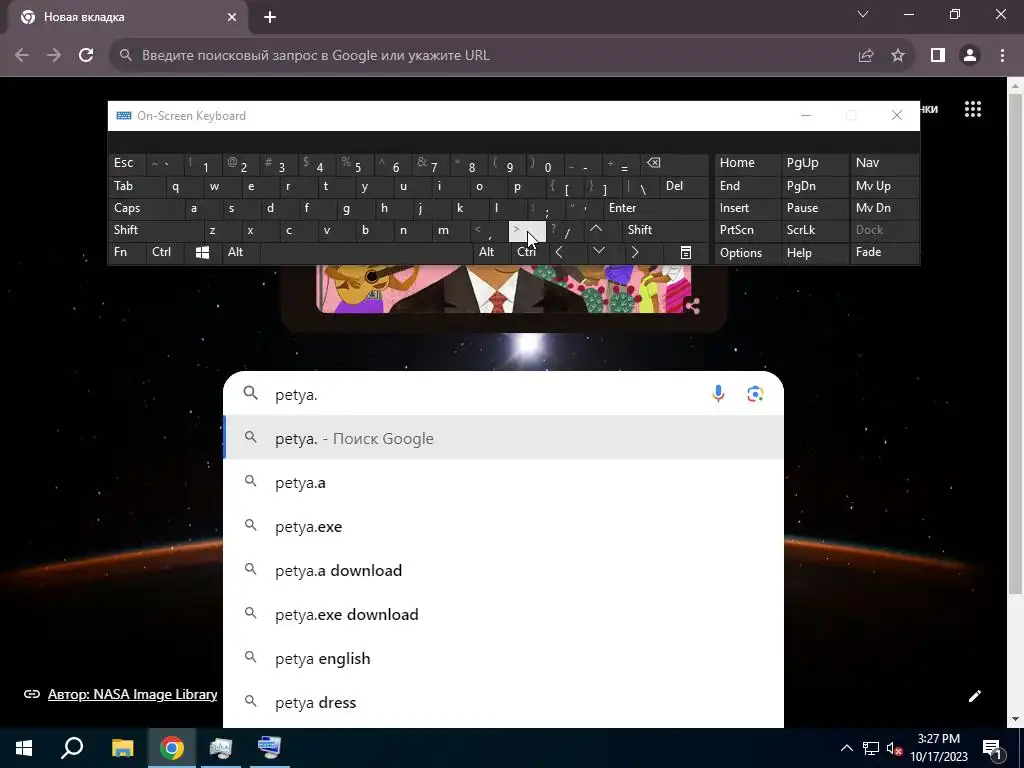Select the "petya.exe download" suggestion

click(504, 615)
